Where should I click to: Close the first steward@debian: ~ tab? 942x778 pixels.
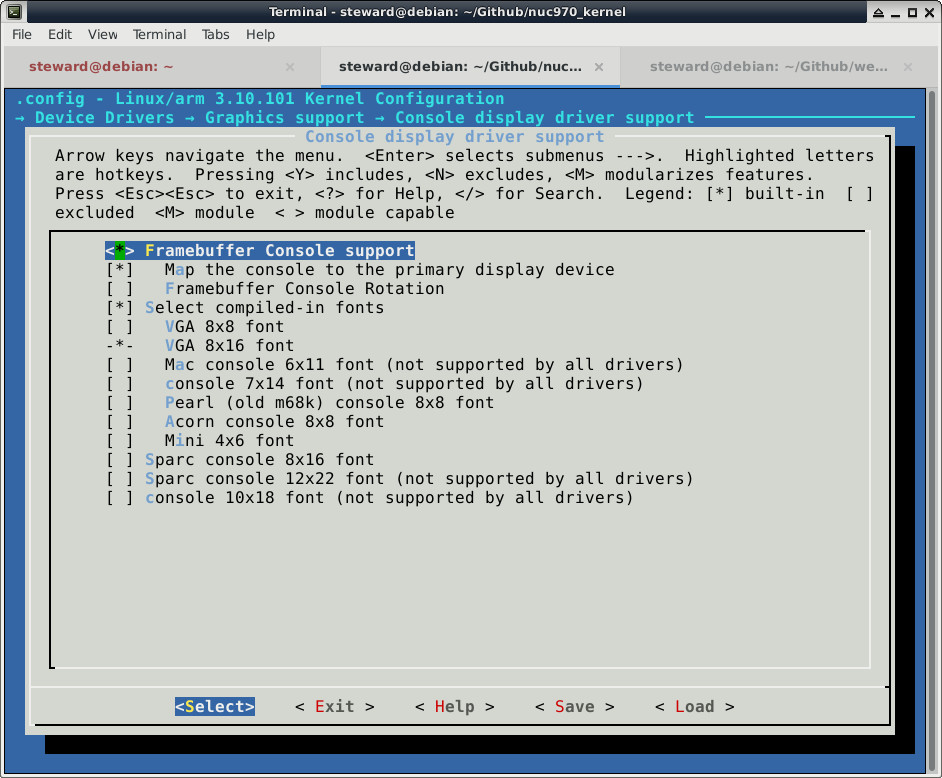pyautogui.click(x=290, y=67)
